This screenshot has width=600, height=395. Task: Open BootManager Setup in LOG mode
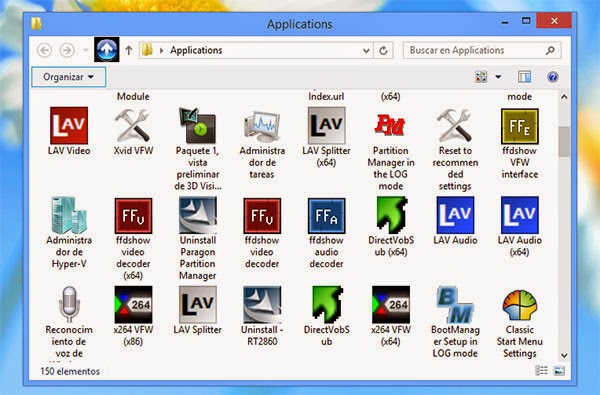[455, 305]
